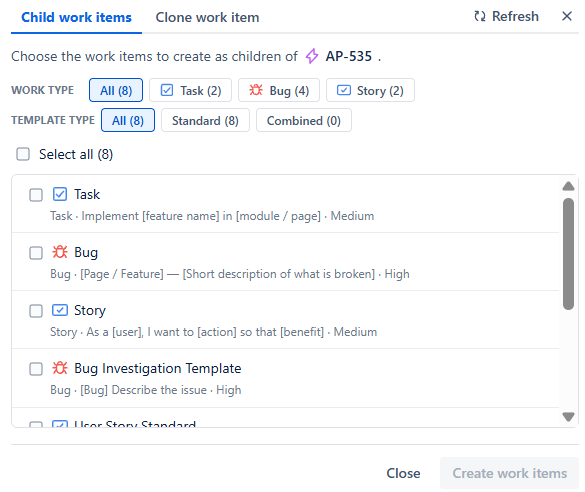Screen dimensions: 585x492
Task: Click 'As a [user], I want to [action]' description
Action: point(162,332)
